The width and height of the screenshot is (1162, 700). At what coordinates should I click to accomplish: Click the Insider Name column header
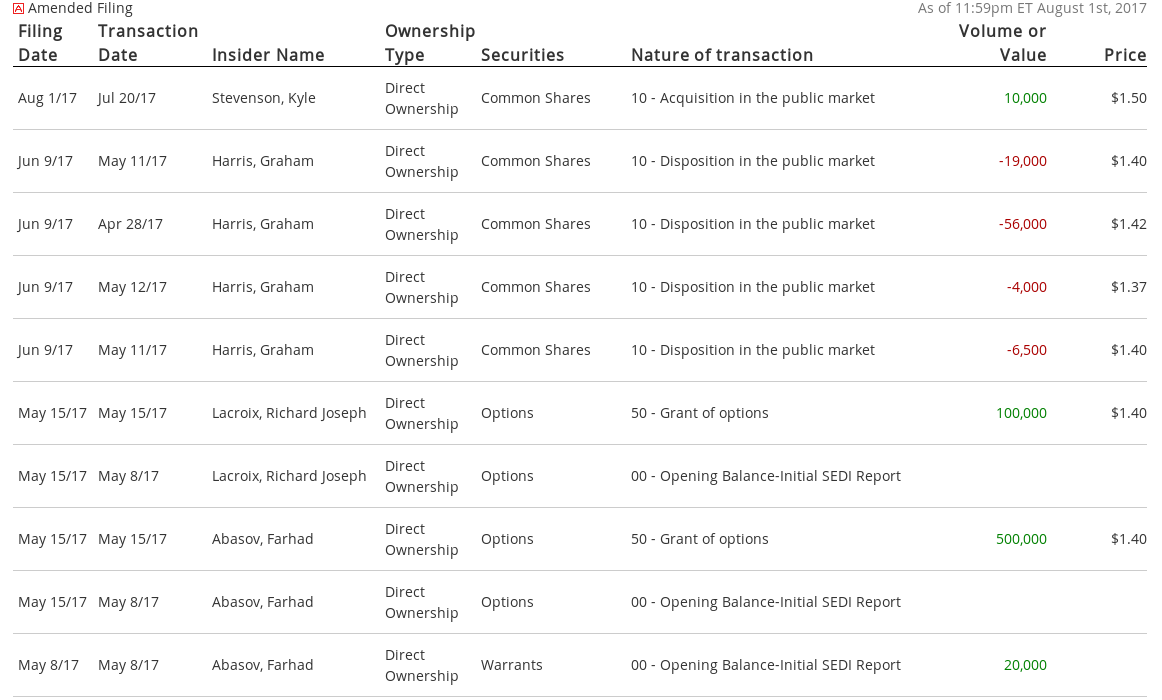(268, 55)
